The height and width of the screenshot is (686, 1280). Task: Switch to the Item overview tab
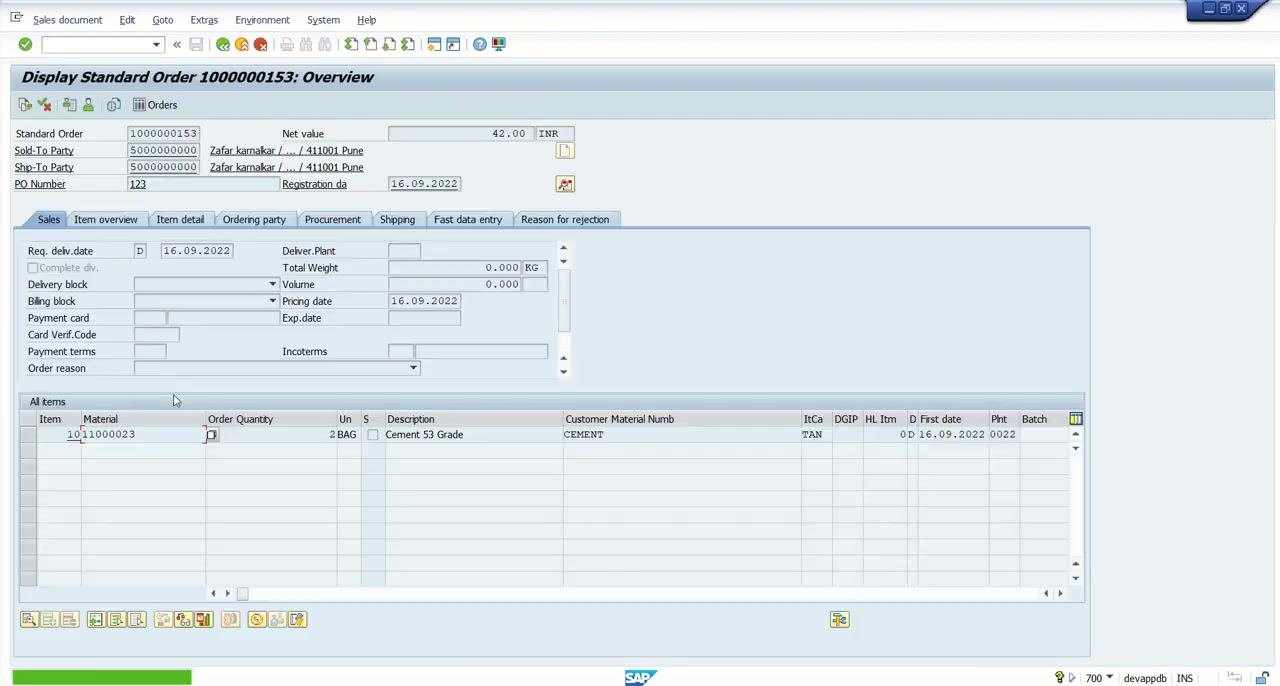[x=105, y=219]
